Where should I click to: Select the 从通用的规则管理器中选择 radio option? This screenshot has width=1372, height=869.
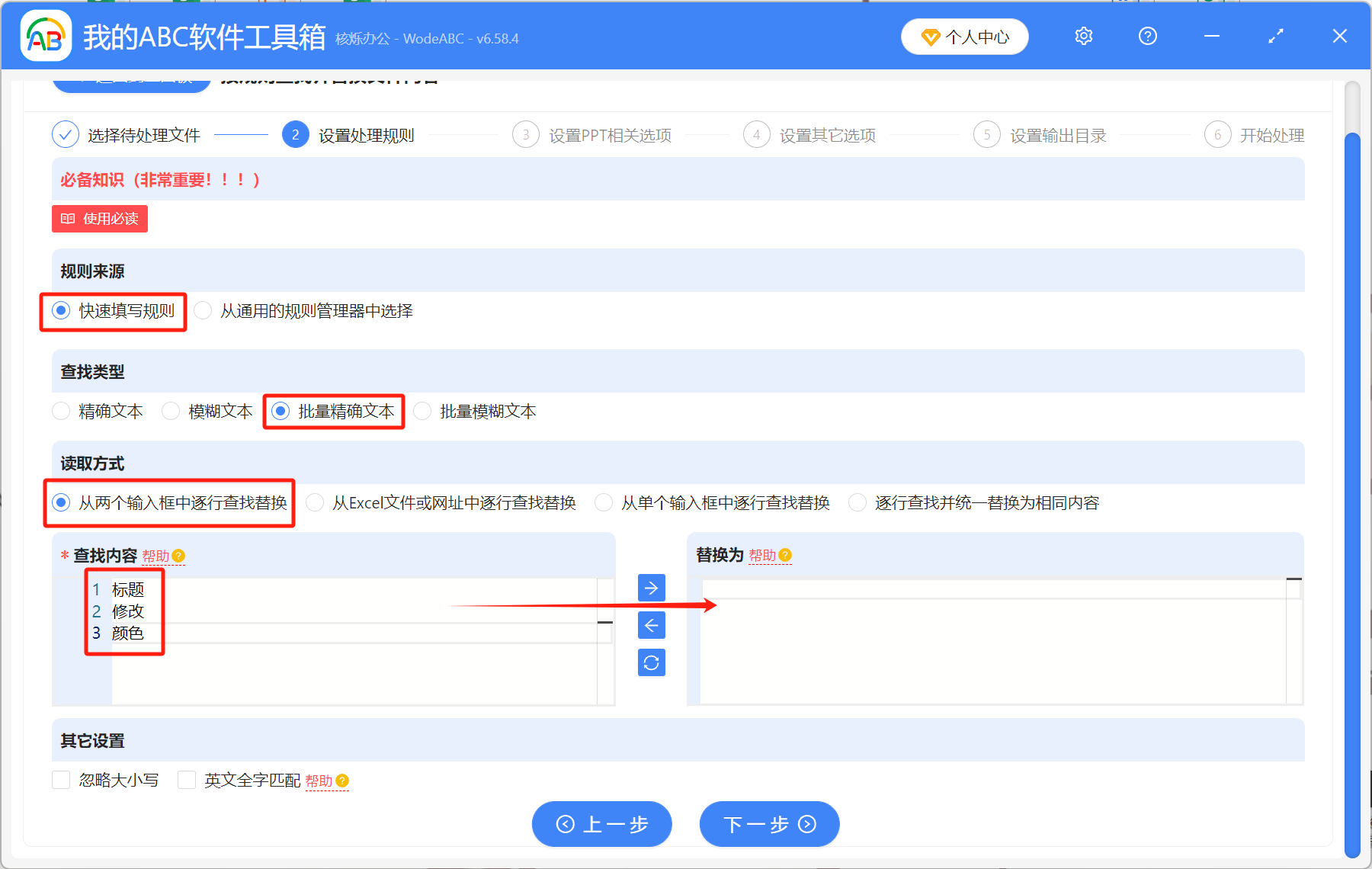click(203, 310)
